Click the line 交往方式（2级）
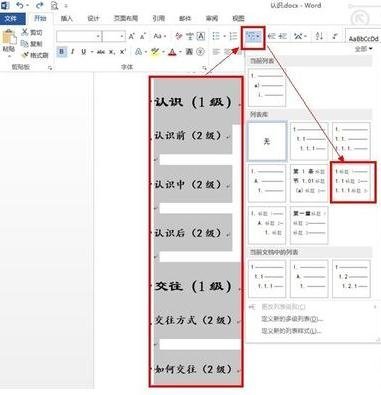This screenshot has height=395, width=381. (x=193, y=320)
